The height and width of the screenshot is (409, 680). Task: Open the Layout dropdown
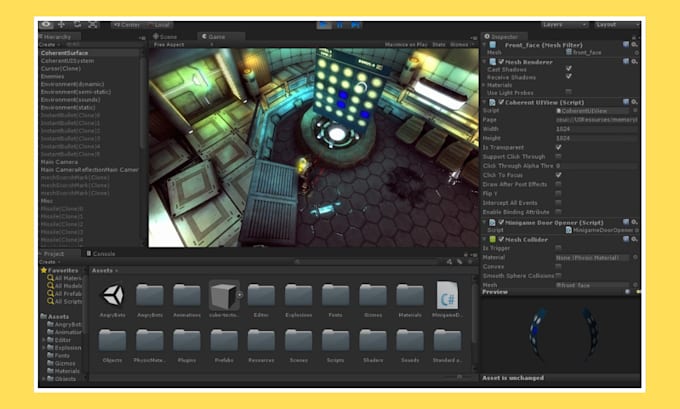[x=617, y=25]
